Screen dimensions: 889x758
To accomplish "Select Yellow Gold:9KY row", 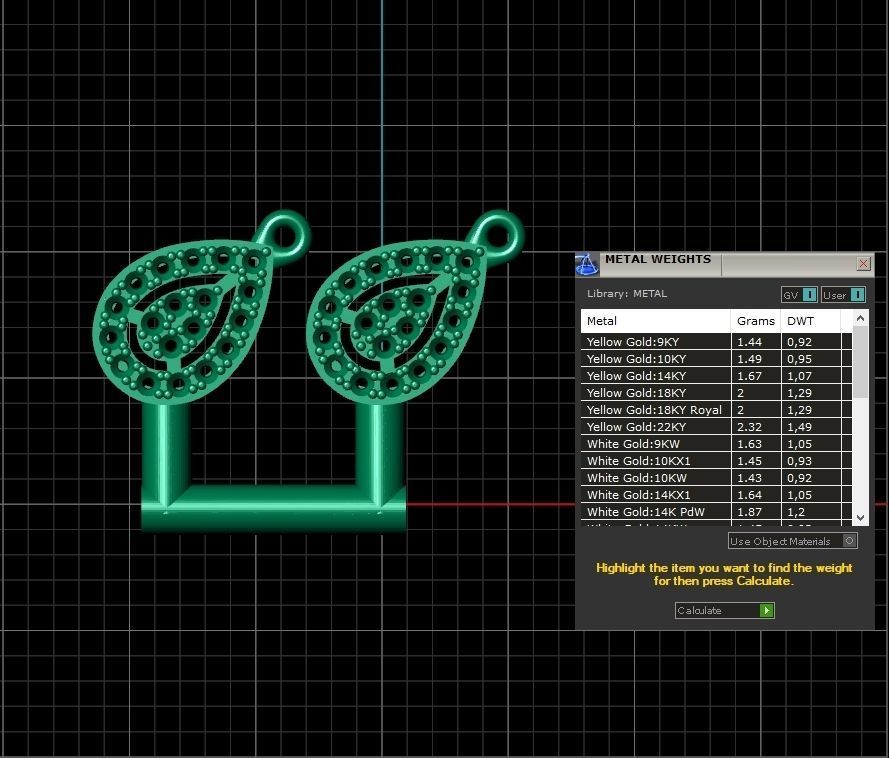I will [716, 342].
